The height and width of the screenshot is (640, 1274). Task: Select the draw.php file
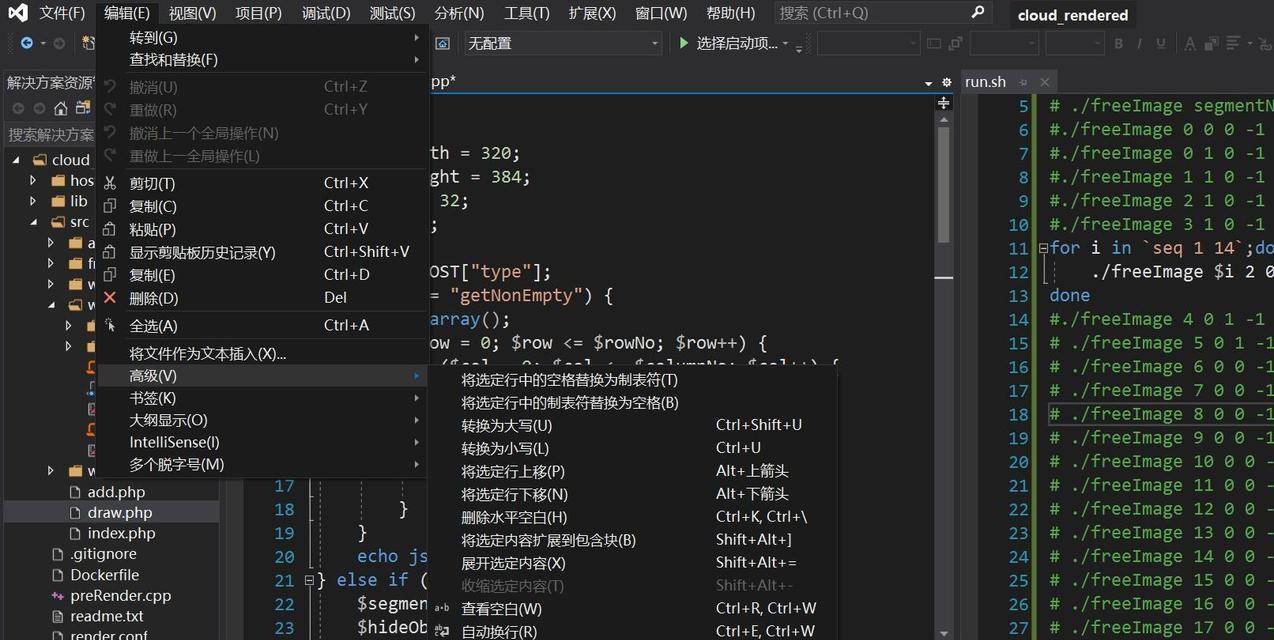coord(120,512)
